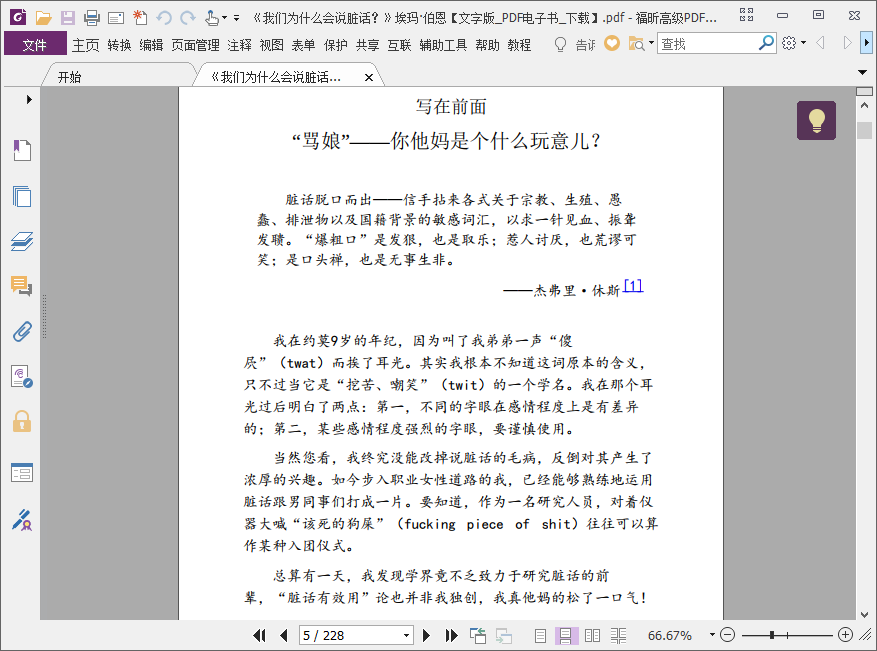877x651 pixels.
Task: Open the form fields panel icon
Action: click(22, 473)
